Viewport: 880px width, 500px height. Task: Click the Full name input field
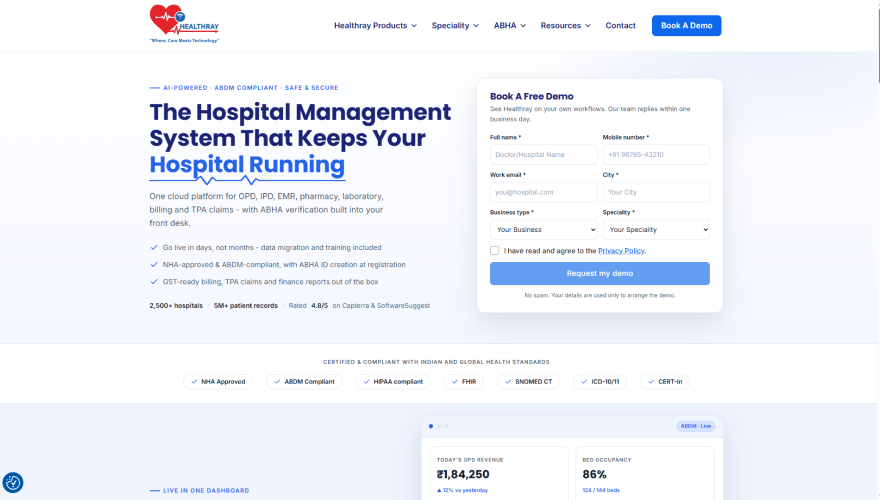click(x=543, y=154)
